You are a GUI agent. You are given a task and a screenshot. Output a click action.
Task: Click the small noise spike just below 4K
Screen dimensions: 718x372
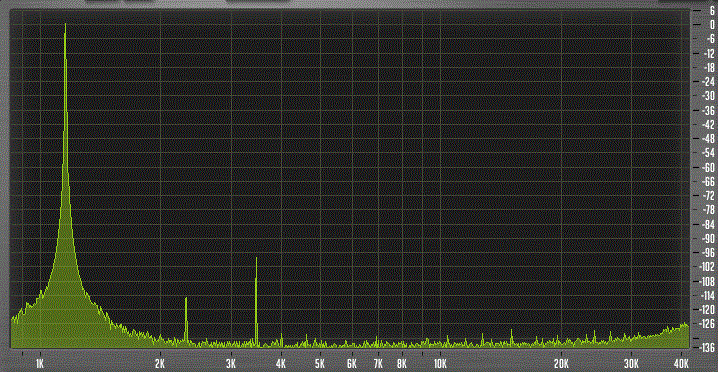point(281,339)
